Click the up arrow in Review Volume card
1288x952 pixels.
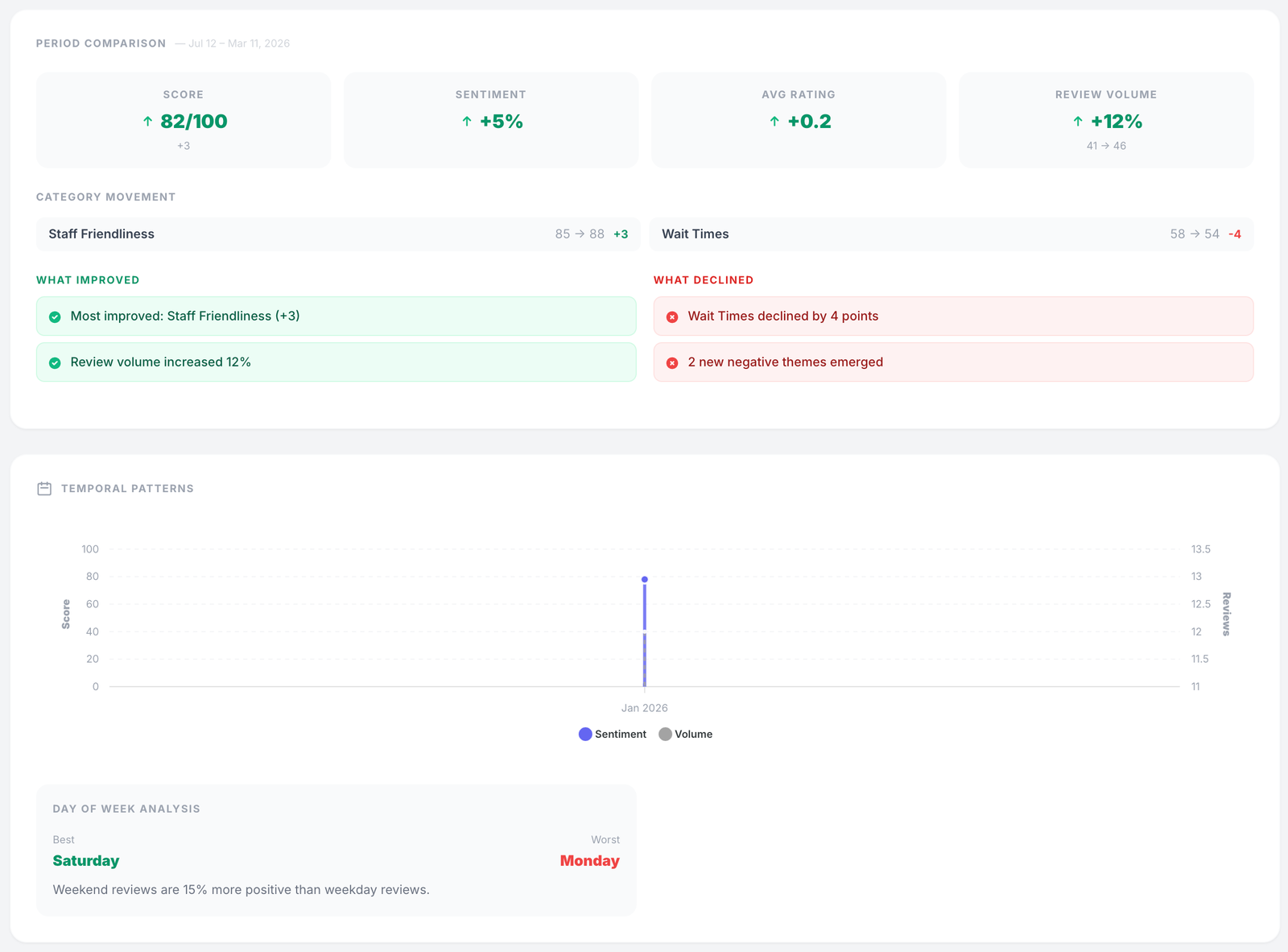click(1077, 122)
